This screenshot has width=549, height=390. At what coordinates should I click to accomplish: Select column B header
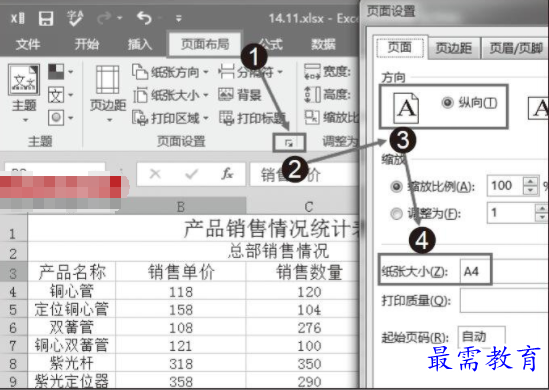coord(181,207)
